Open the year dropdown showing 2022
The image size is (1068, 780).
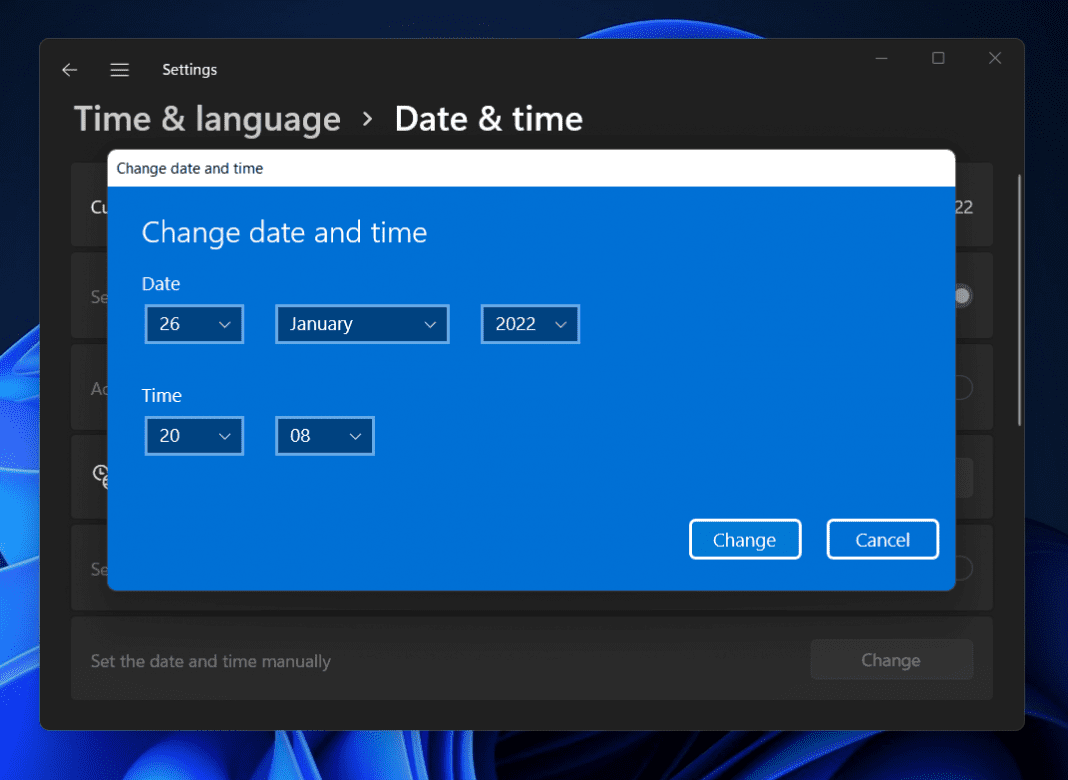click(x=530, y=323)
